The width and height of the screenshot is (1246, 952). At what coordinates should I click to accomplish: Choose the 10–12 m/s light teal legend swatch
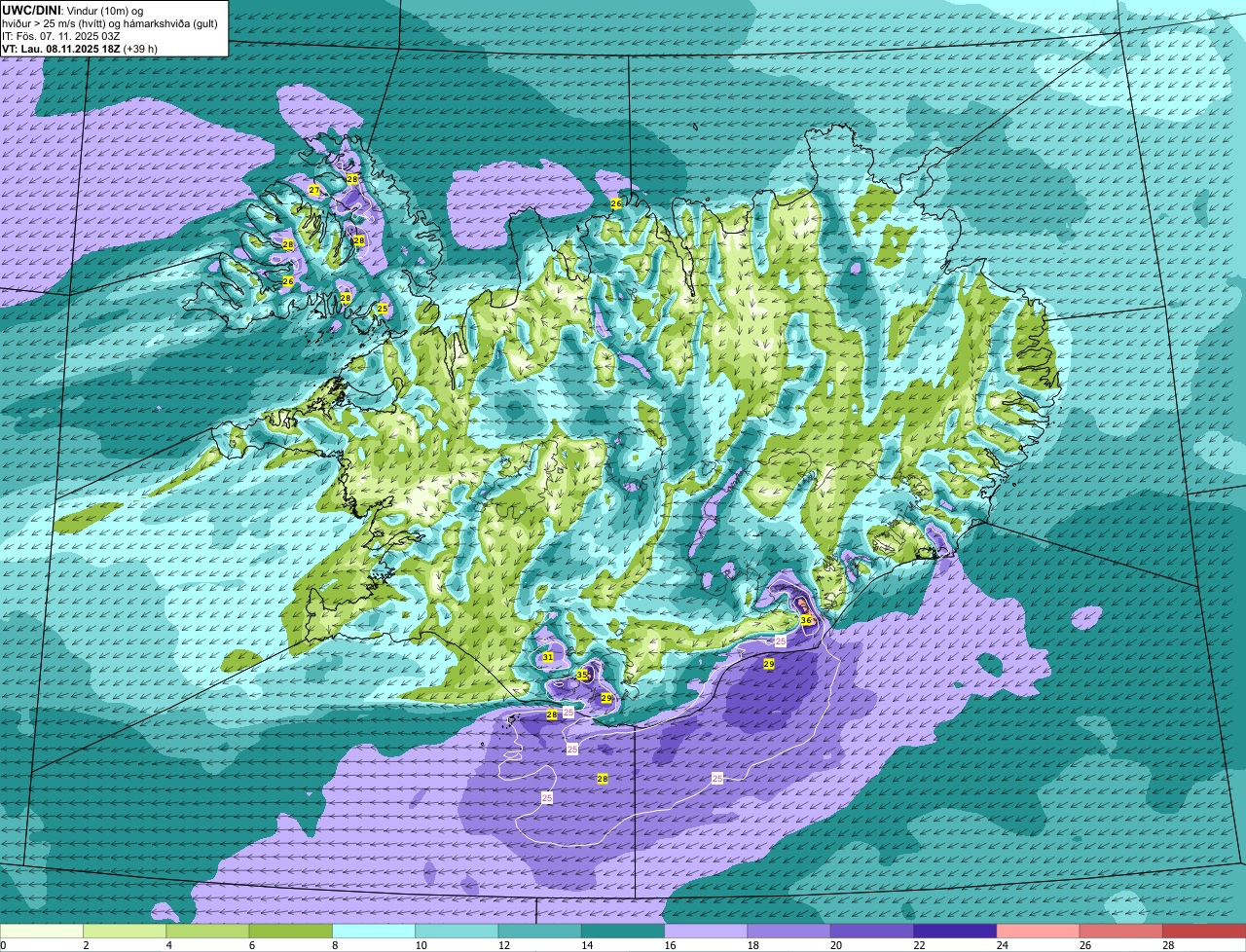pyautogui.click(x=458, y=932)
